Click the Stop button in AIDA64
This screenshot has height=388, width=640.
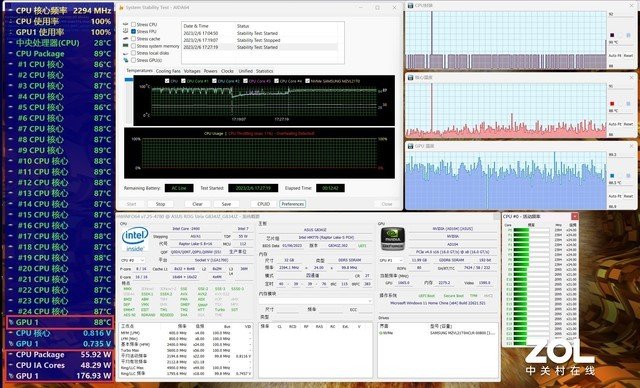point(160,204)
